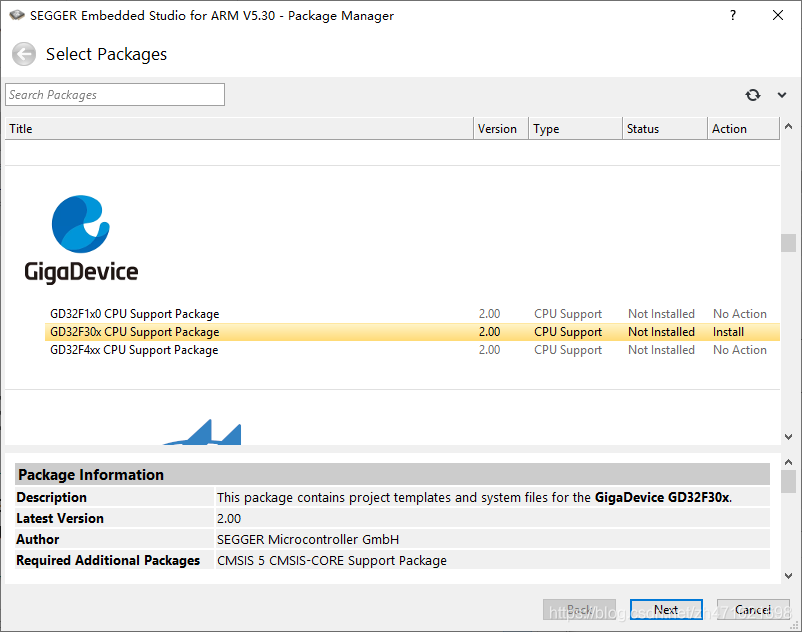Viewport: 802px width, 632px height.
Task: Click Not Installed status of GD32F4xx
Action: point(661,350)
